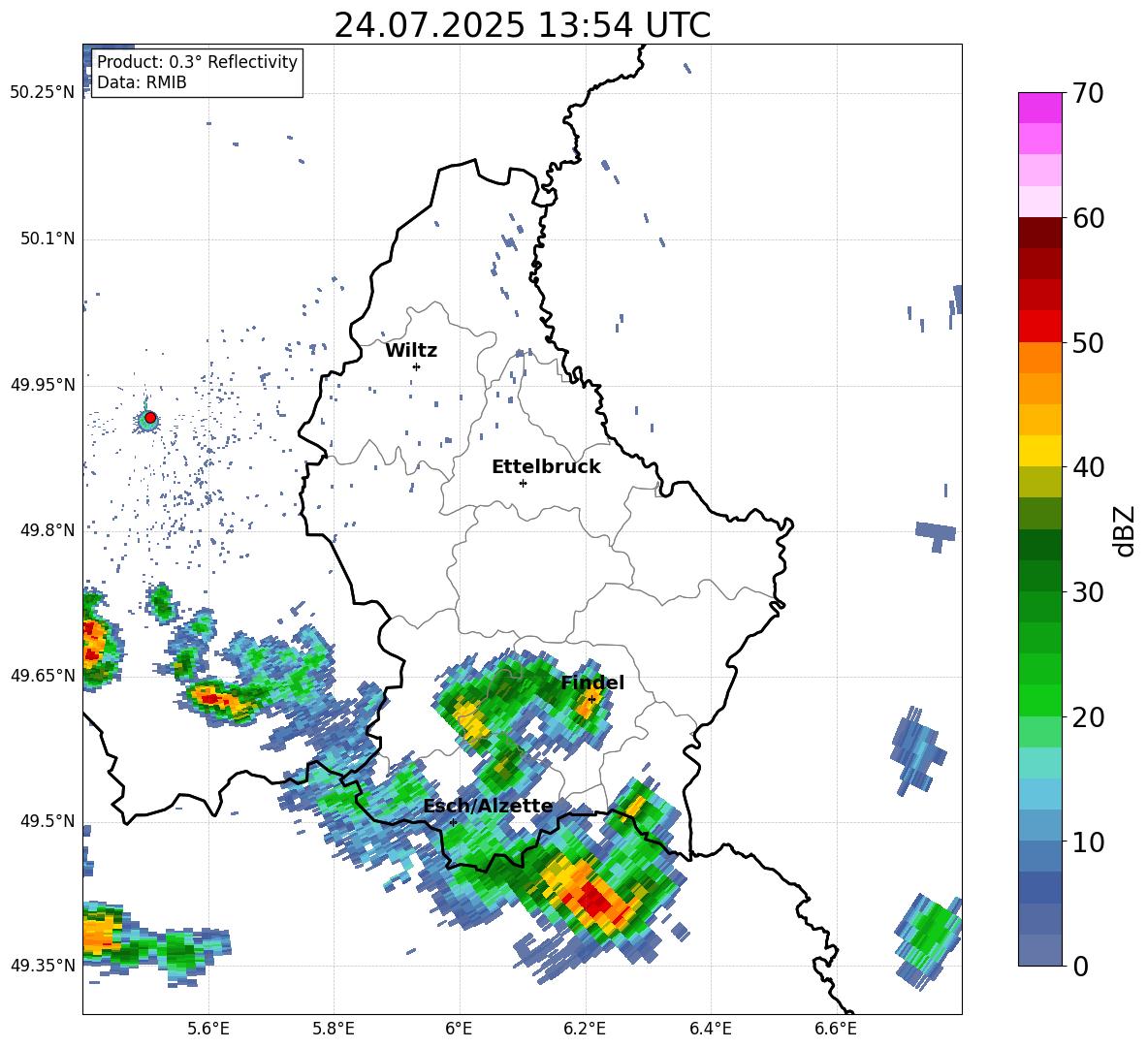Click the magenta top colorbar segment
Screen dimensions: 1148x1048
pos(1039,109)
